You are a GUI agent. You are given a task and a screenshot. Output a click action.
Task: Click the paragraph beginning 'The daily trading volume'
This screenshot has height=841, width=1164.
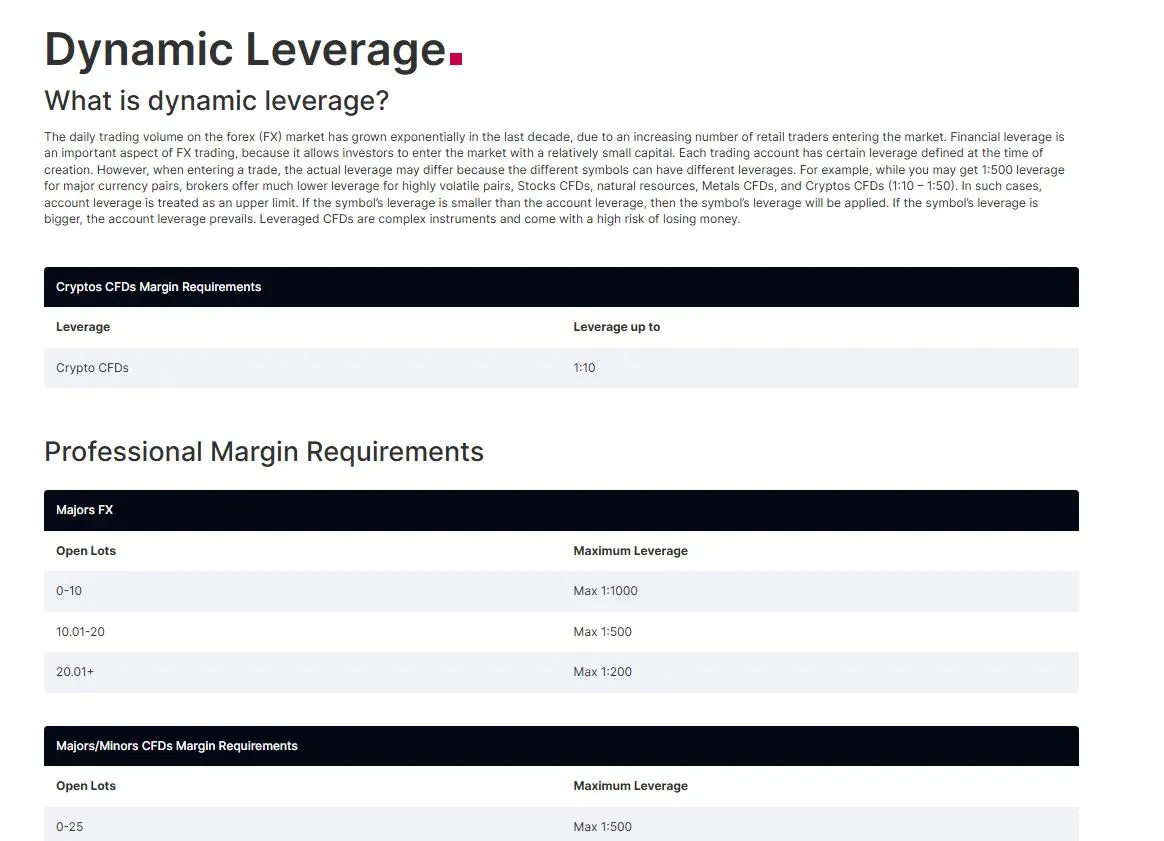(x=555, y=178)
